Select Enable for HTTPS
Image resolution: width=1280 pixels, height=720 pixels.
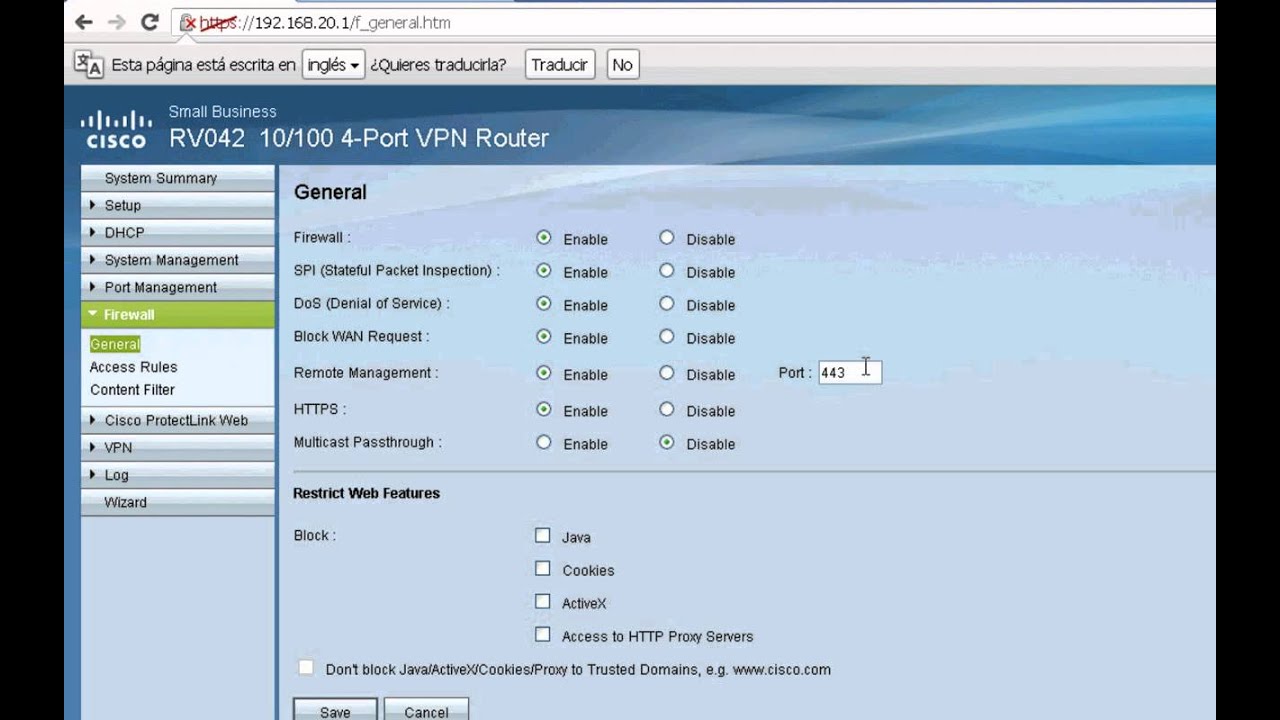tap(544, 409)
